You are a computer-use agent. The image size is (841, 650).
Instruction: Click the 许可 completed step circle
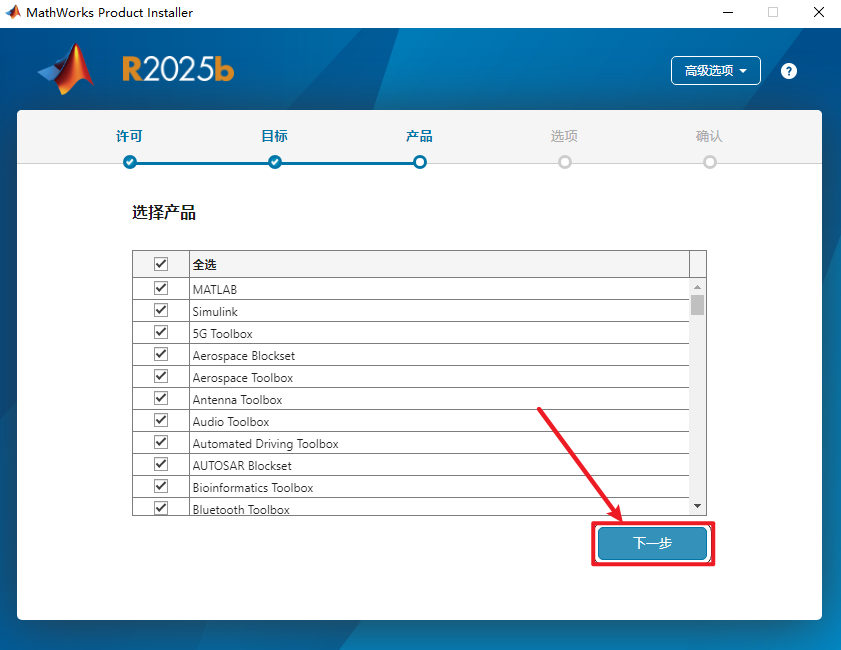(130, 162)
